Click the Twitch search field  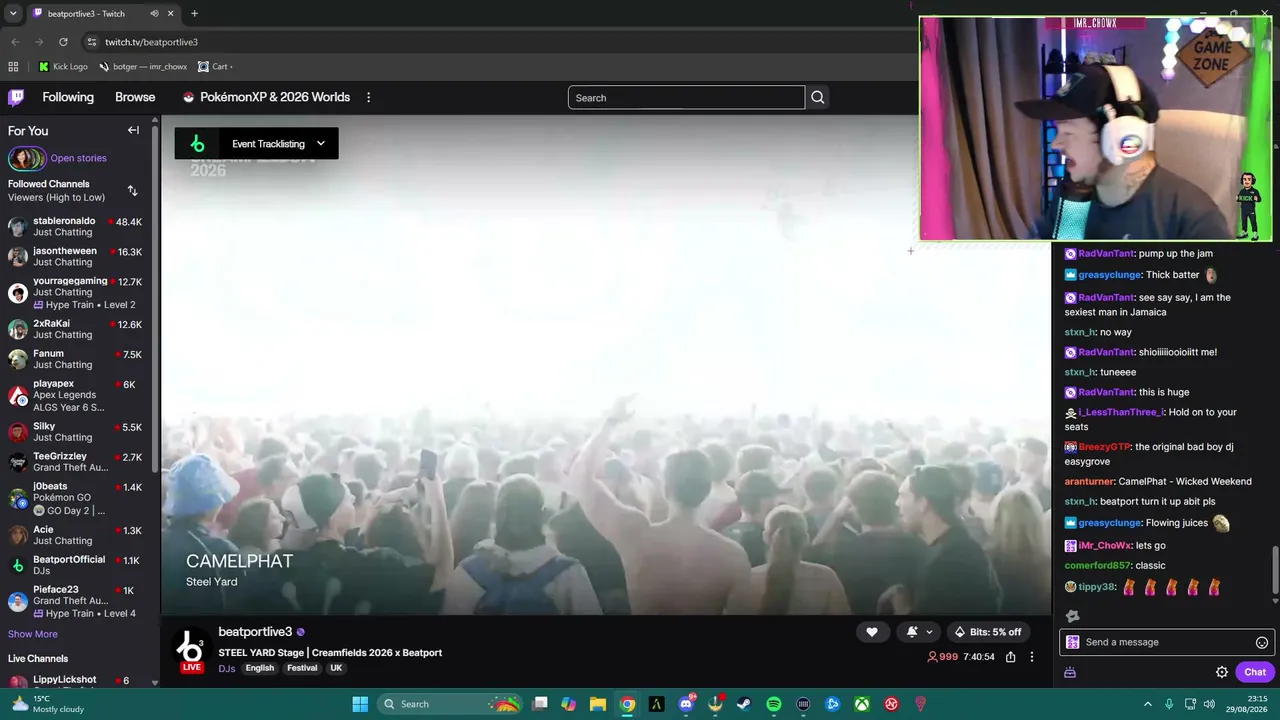click(x=686, y=97)
